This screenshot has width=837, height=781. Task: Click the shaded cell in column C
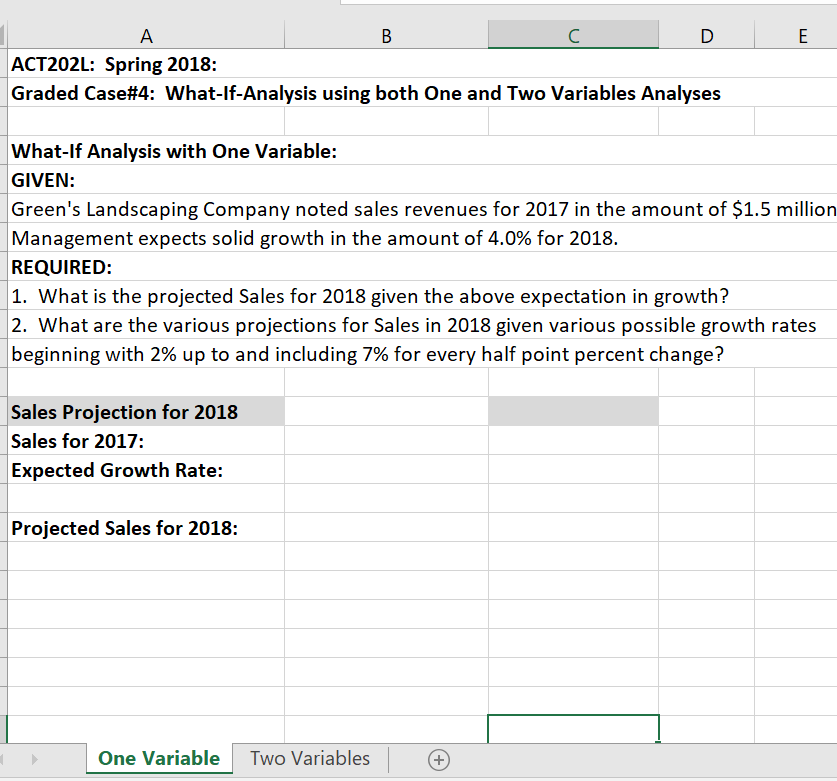point(573,412)
